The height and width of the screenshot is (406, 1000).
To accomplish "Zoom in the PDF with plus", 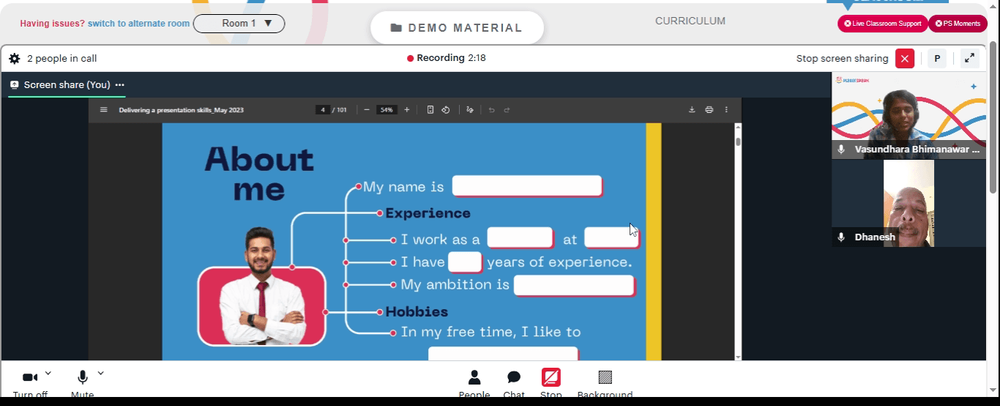I will (x=407, y=110).
